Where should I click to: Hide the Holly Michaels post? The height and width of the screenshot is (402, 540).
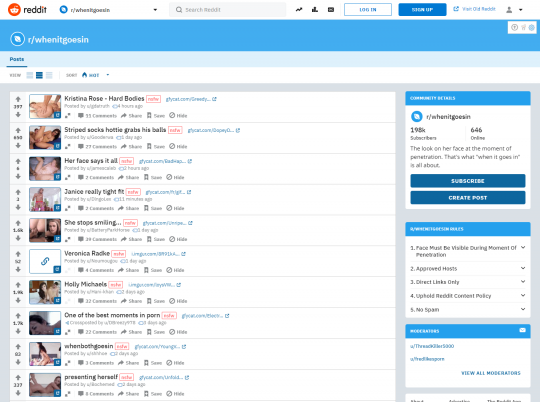(x=178, y=301)
